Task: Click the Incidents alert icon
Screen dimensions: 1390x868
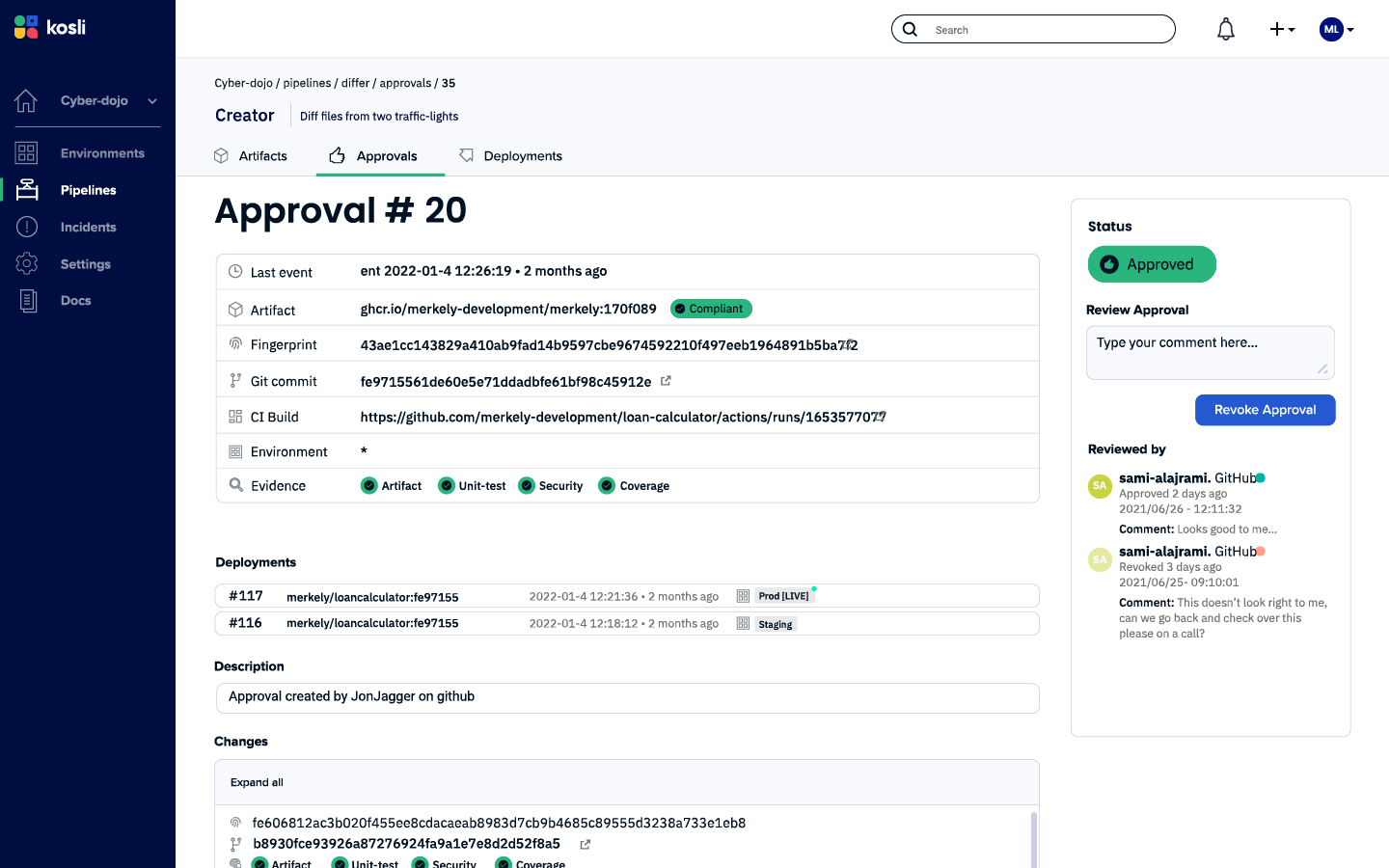Action: point(27,227)
